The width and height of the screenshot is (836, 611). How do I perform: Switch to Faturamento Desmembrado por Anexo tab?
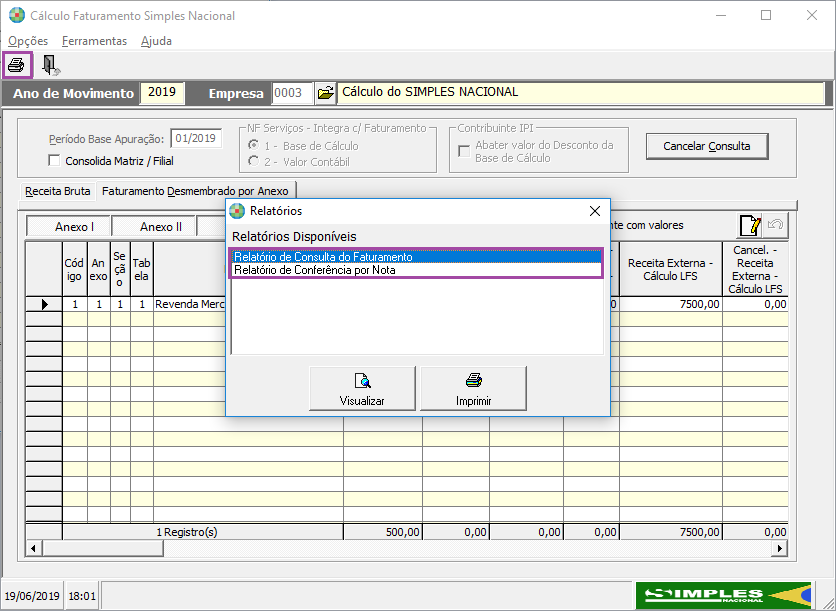click(x=195, y=191)
